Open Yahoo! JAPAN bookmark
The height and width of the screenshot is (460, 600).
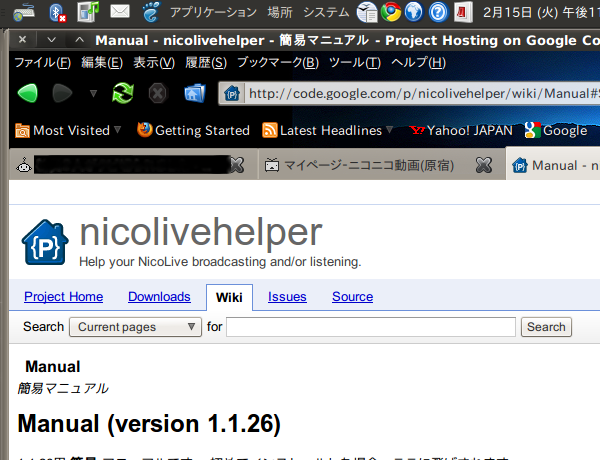[x=461, y=130]
